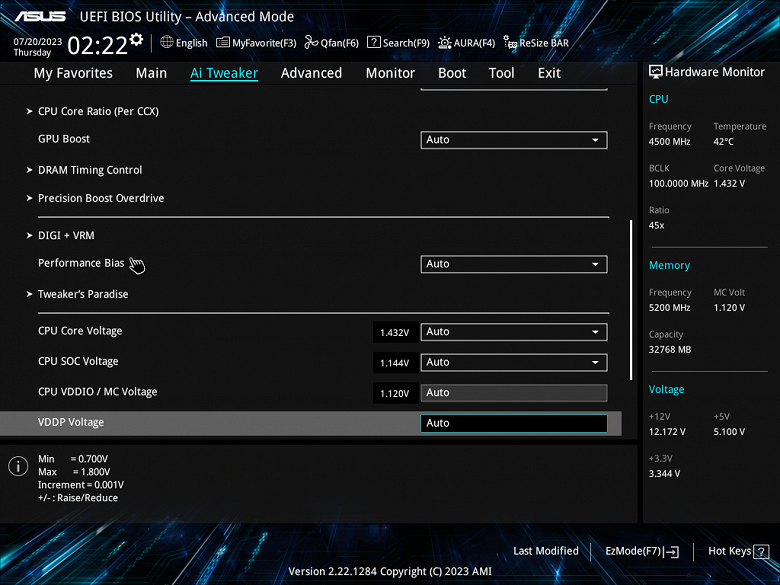This screenshot has height=585, width=780.
Task: Click the 32768 MB capacity value
Action: 670,349
